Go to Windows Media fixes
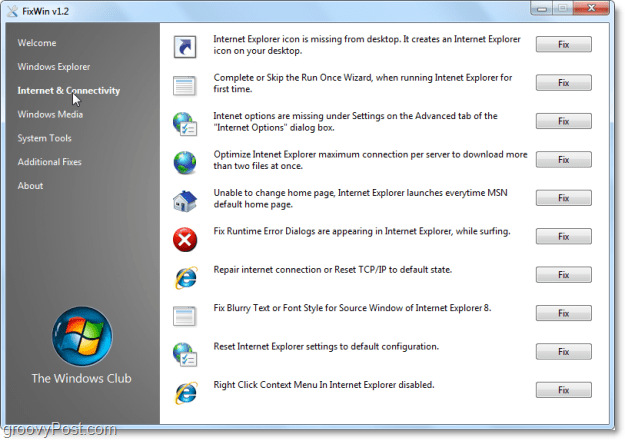The width and height of the screenshot is (625, 440). [50, 114]
